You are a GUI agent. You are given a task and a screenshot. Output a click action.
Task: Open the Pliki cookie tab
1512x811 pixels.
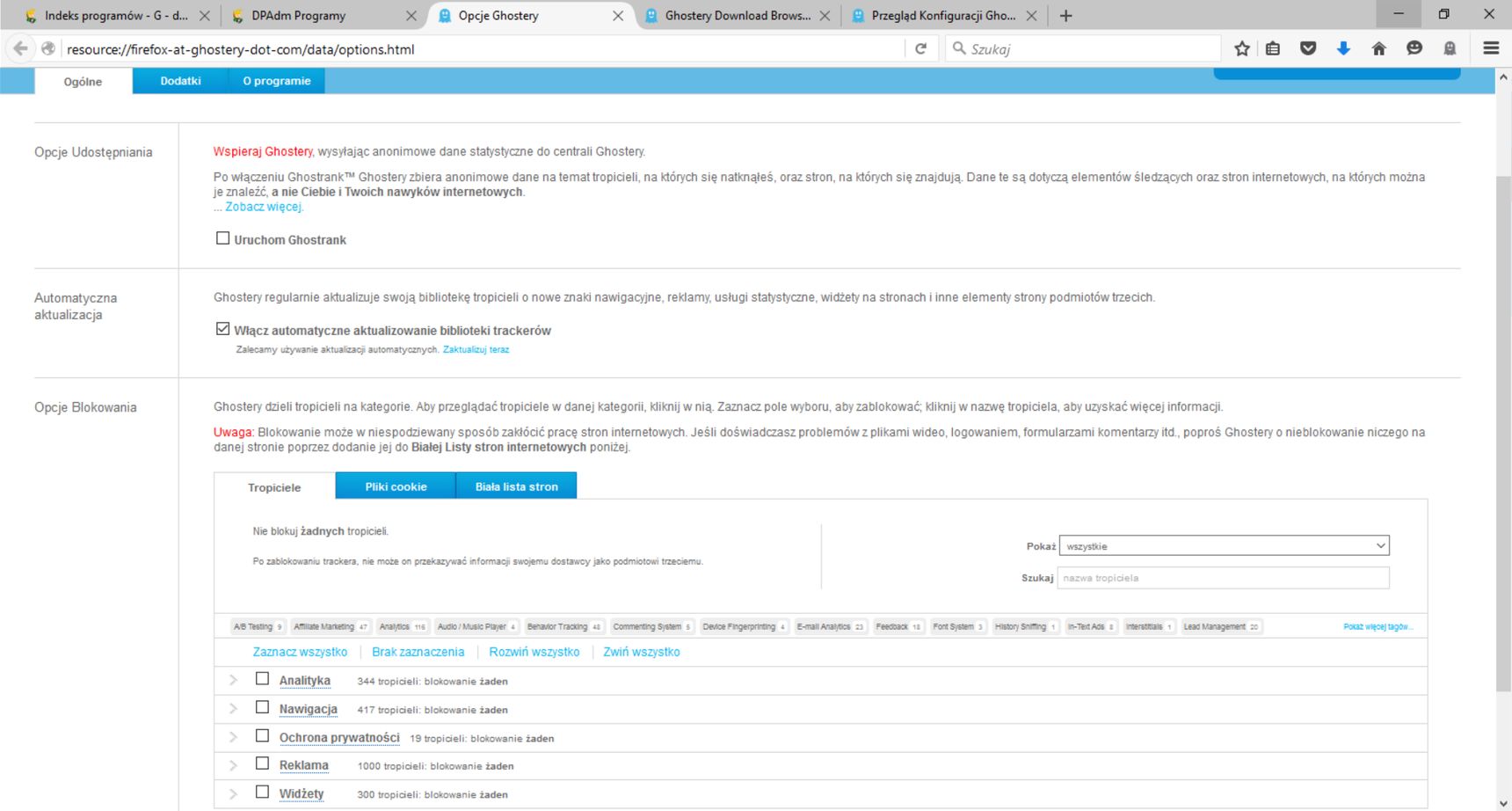(x=396, y=486)
